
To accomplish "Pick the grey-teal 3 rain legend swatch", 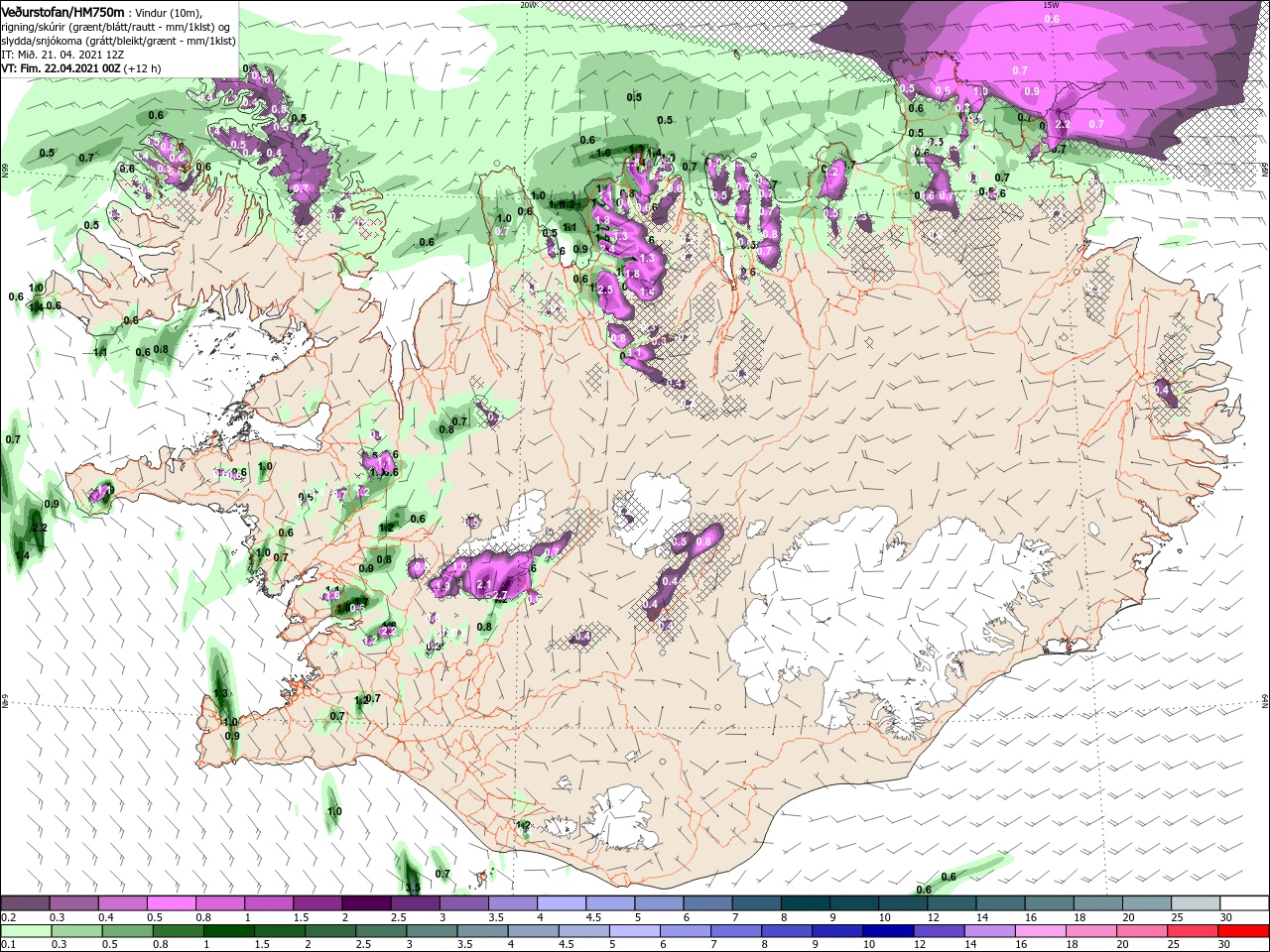I will click(432, 931).
